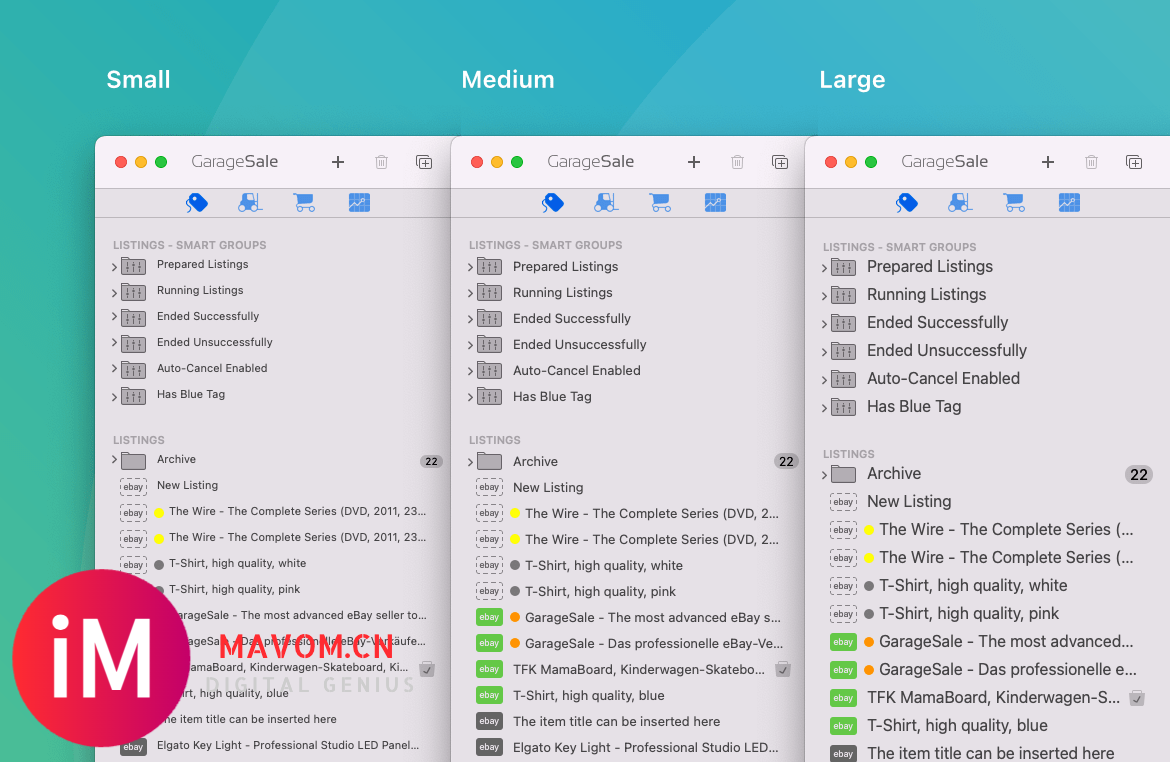
Task: Click ebay icon beside item title row, Medium
Action: [x=489, y=722]
